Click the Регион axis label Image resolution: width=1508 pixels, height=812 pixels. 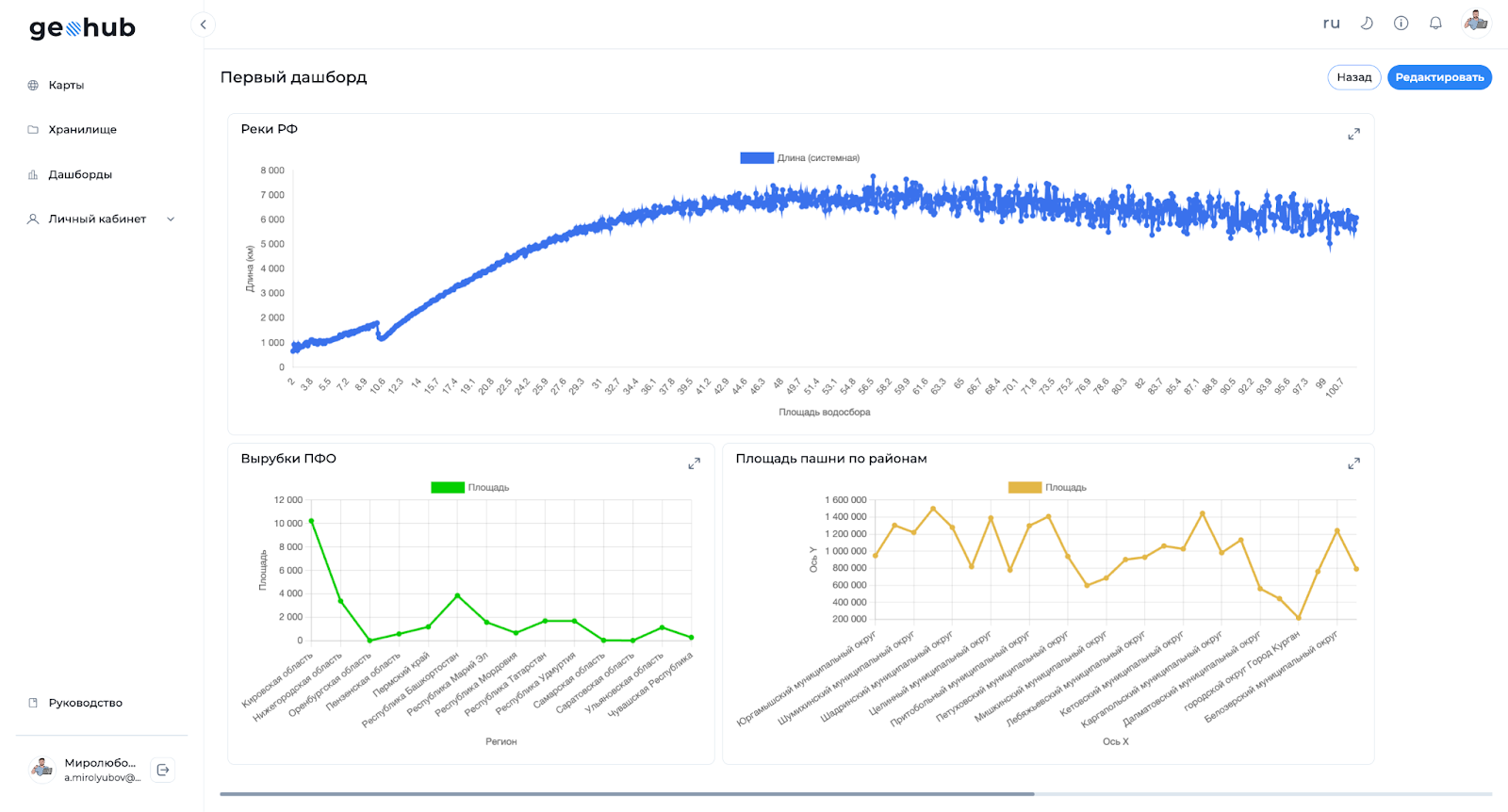point(501,741)
